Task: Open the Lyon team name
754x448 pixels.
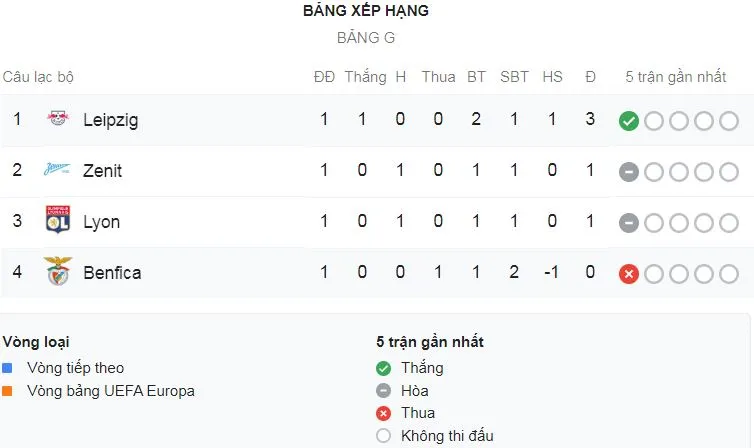Action: click(101, 222)
